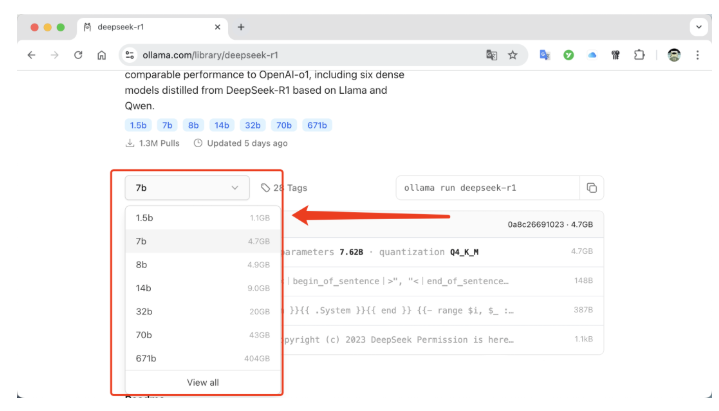Expand the tab search chevron
Screen dimensions: 719x411
click(x=698, y=27)
